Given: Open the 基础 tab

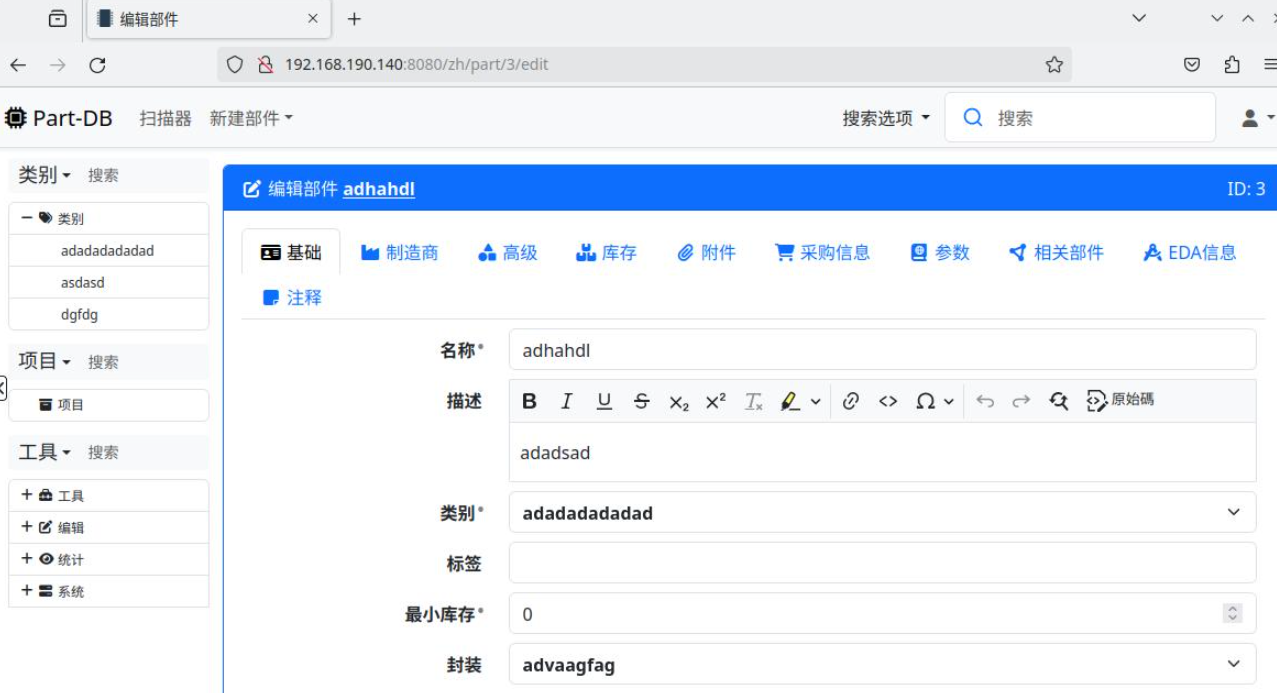Looking at the screenshot, I should 291,253.
